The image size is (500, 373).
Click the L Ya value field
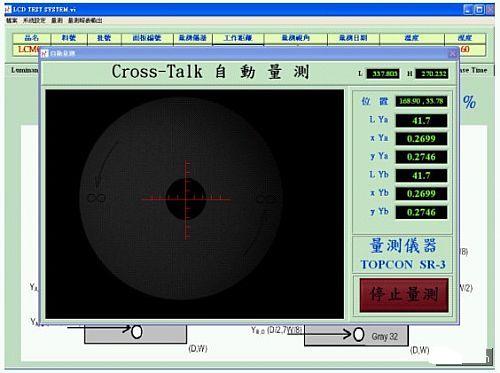point(421,121)
